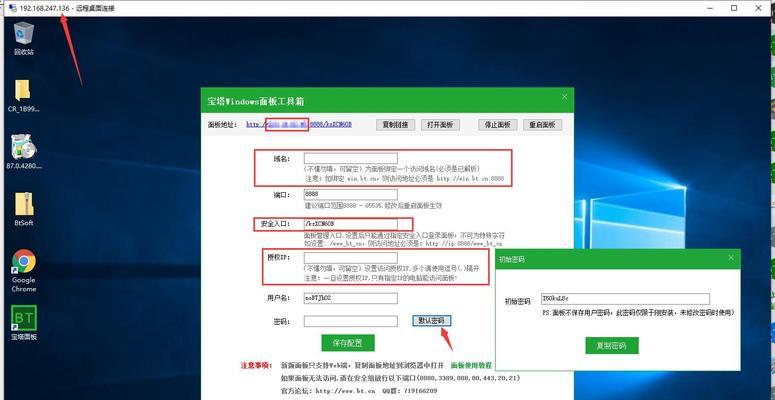Close the 初始密码 dialog
The image size is (775, 400).
pyautogui.click(x=731, y=258)
